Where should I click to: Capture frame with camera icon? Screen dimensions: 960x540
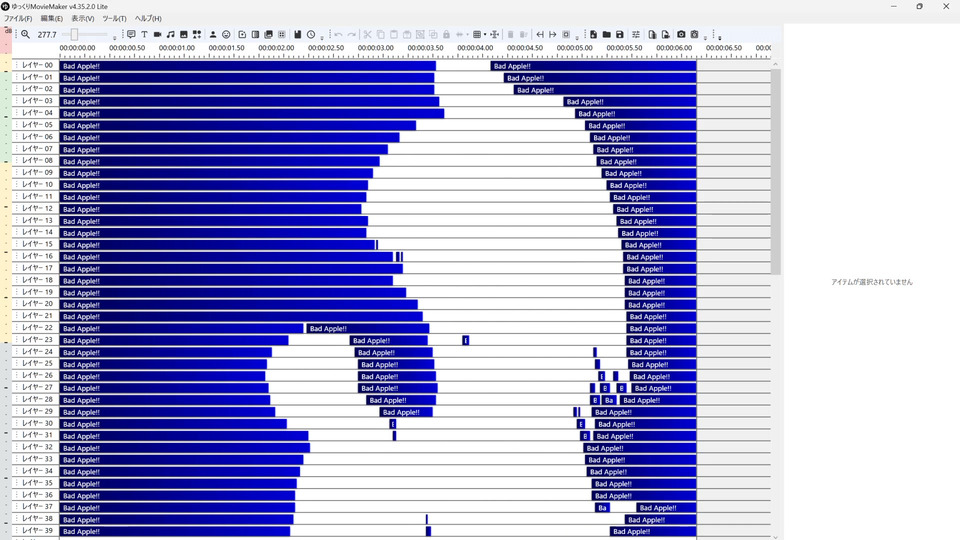(681, 34)
